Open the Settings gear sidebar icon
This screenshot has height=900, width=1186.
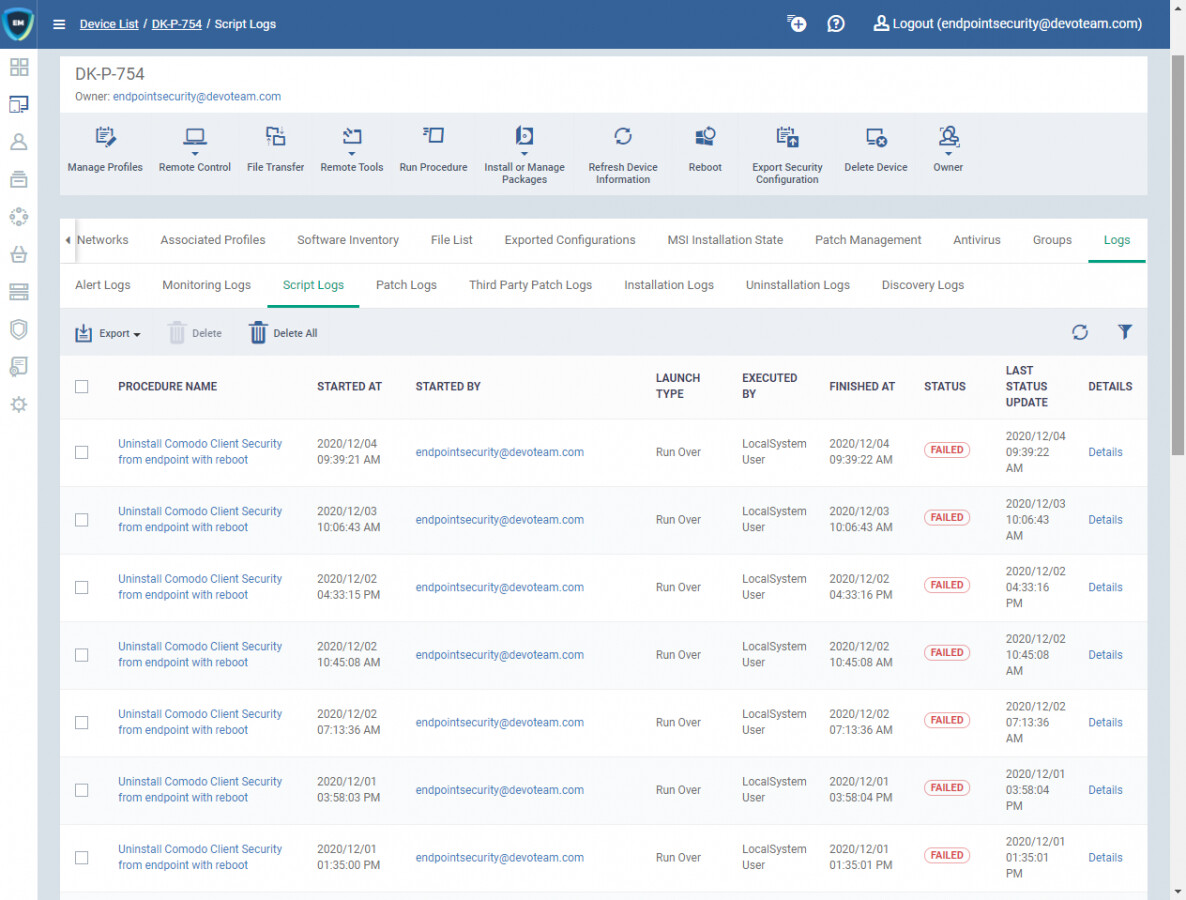click(19, 405)
